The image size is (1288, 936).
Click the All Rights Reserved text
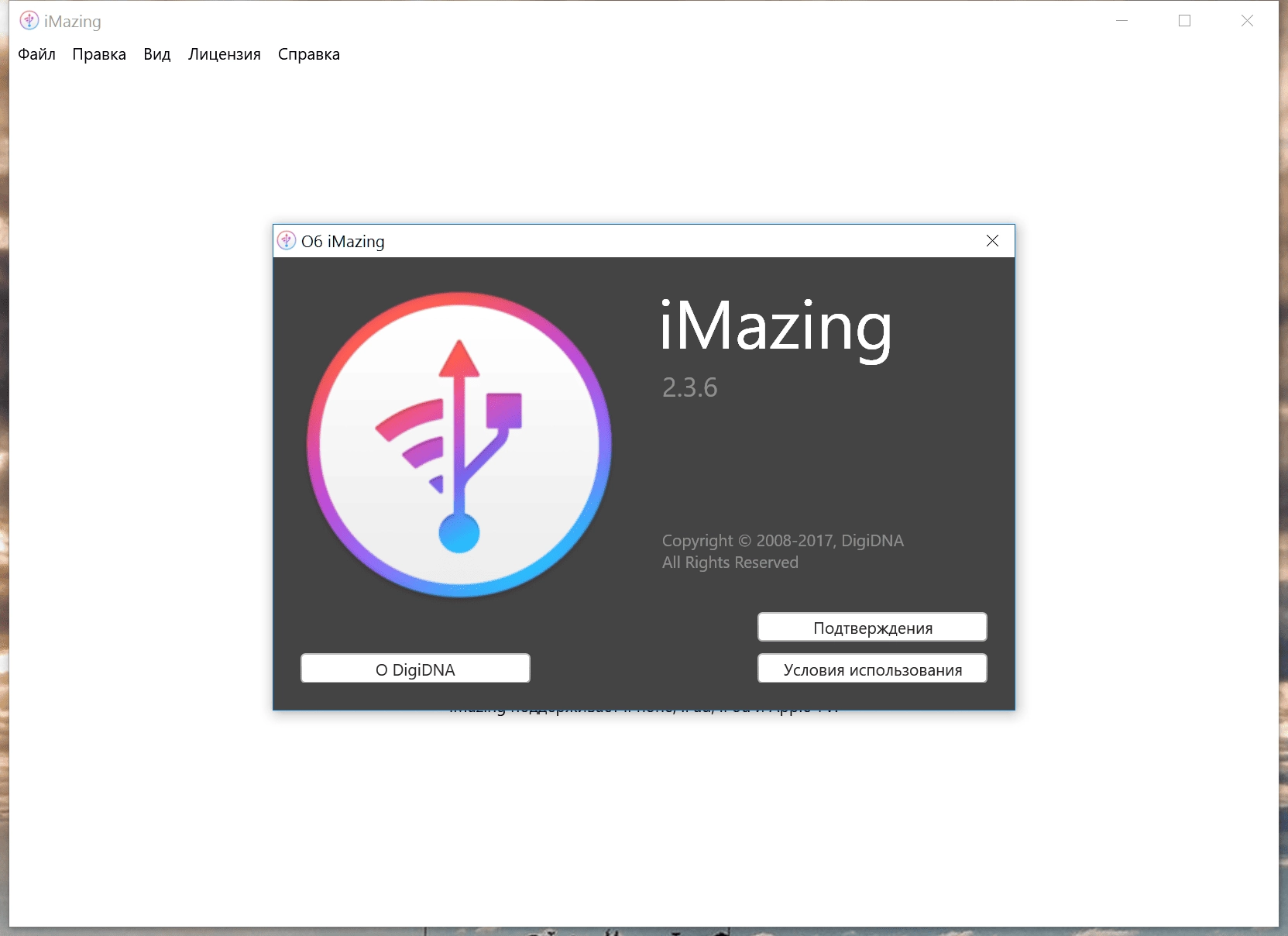pyautogui.click(x=730, y=563)
